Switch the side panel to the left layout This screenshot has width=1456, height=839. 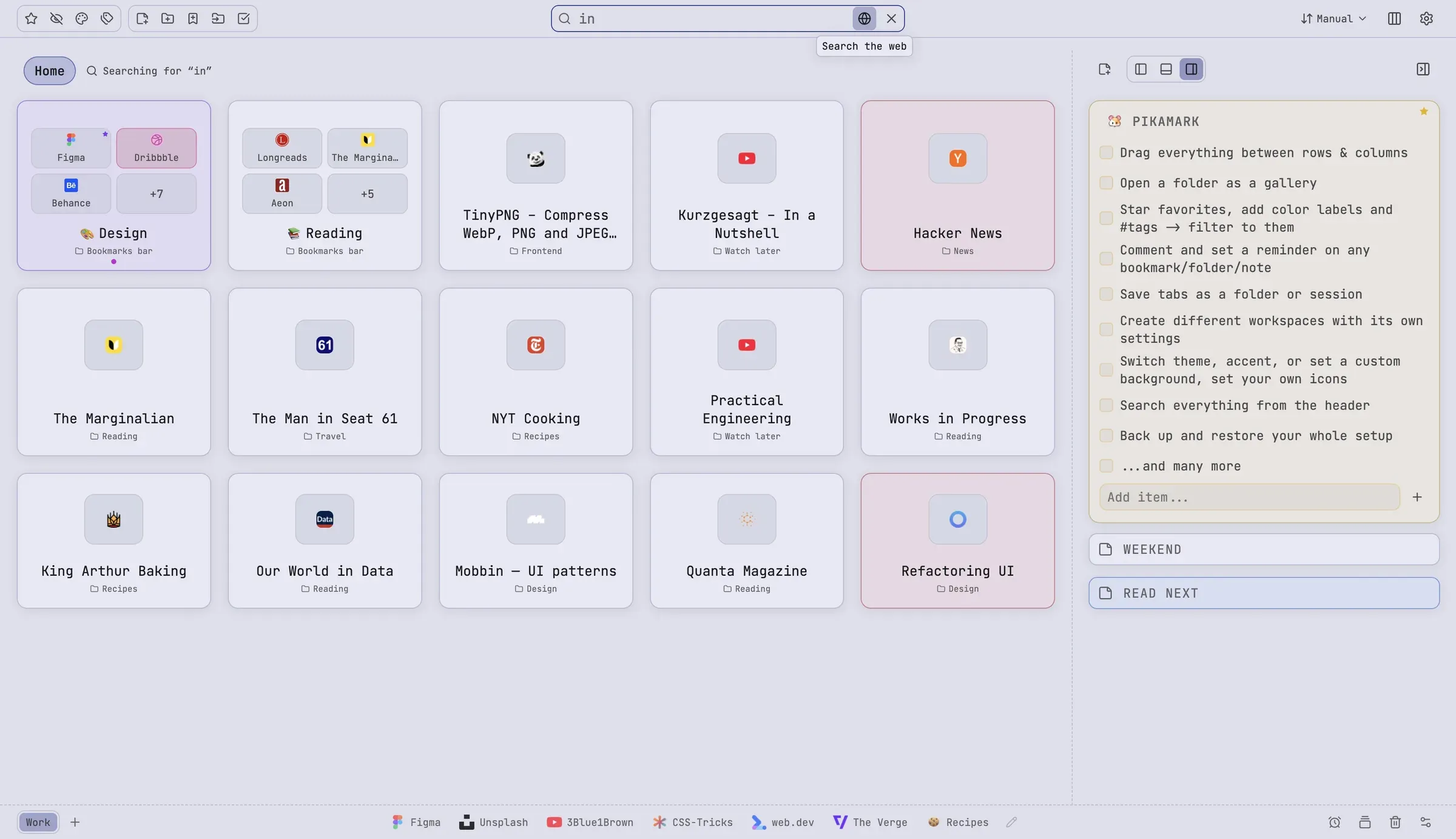coord(1141,69)
